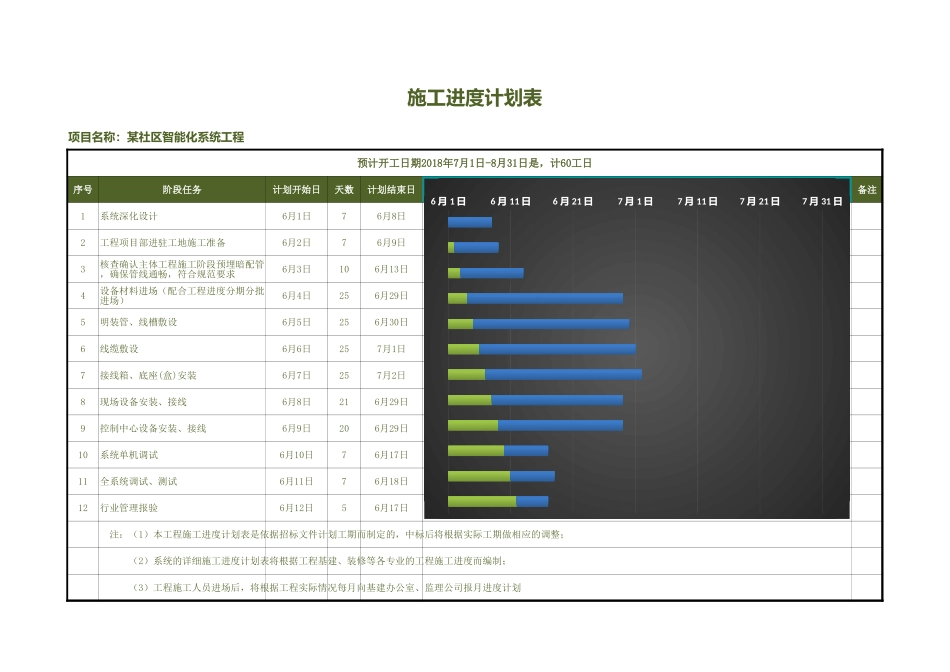Select the Gantt bar for 线缆敷设
950x672 pixels.
(540, 349)
